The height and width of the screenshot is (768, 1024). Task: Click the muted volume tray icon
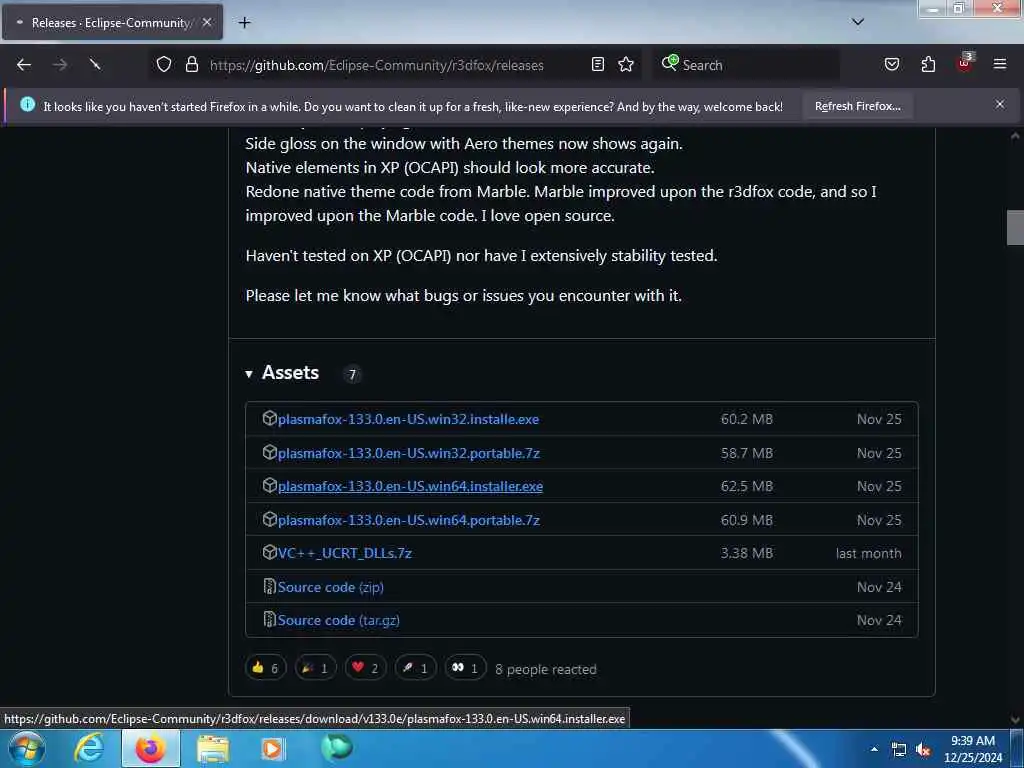(x=923, y=750)
